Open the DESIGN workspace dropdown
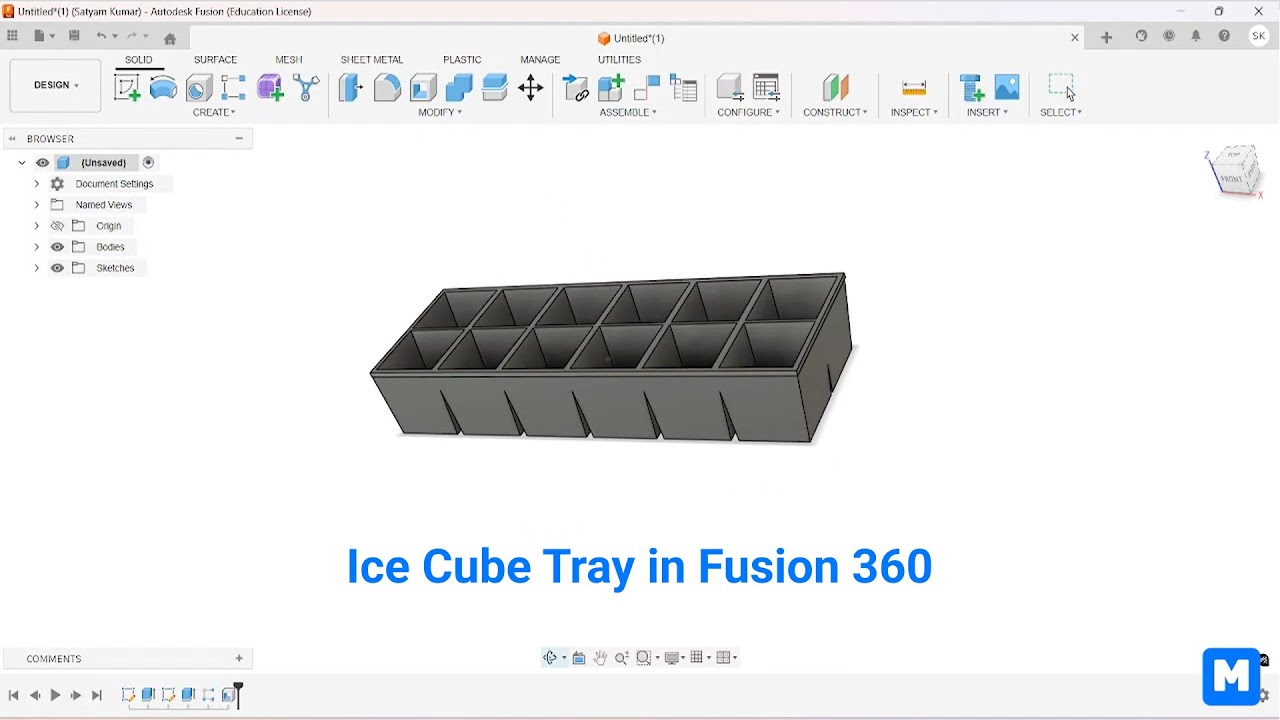The image size is (1280, 720). (x=55, y=85)
